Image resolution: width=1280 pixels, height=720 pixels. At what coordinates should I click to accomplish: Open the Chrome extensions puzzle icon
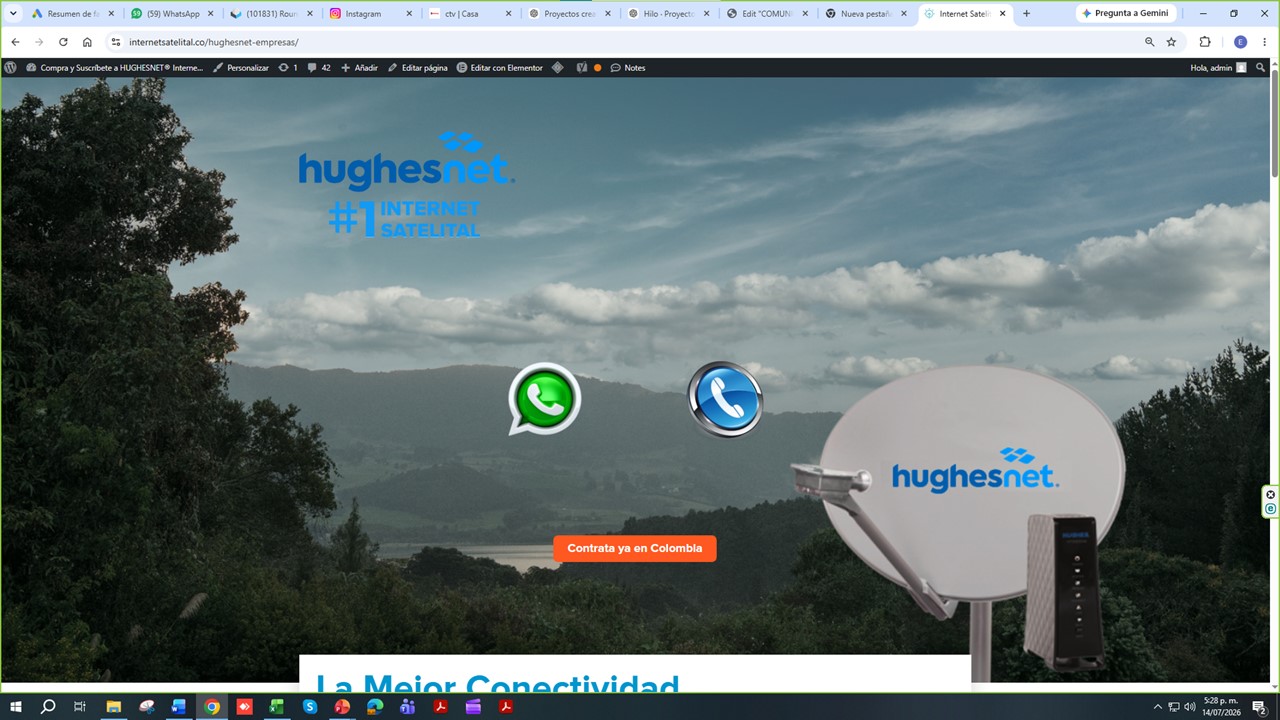coord(1204,42)
